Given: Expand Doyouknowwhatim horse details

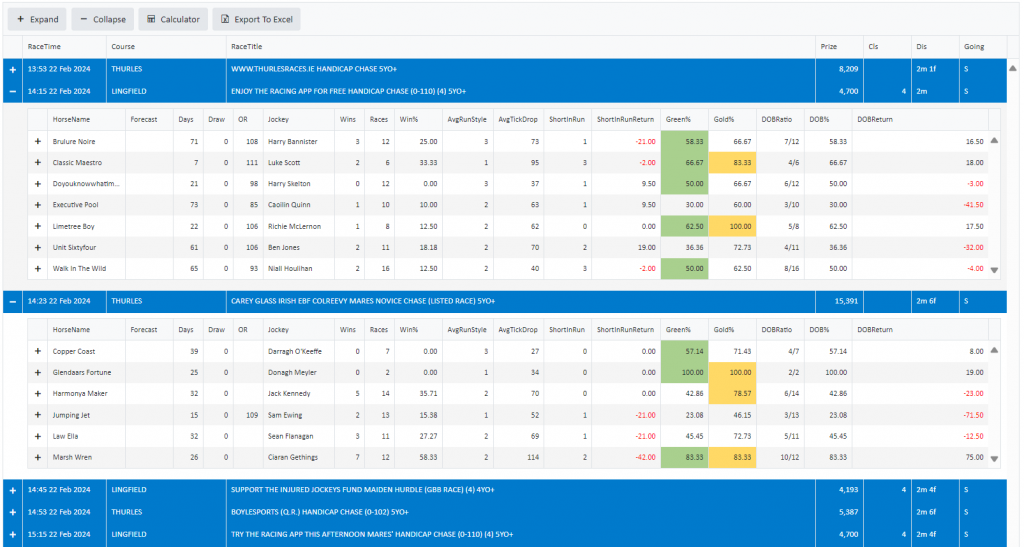Looking at the screenshot, I should [38, 184].
